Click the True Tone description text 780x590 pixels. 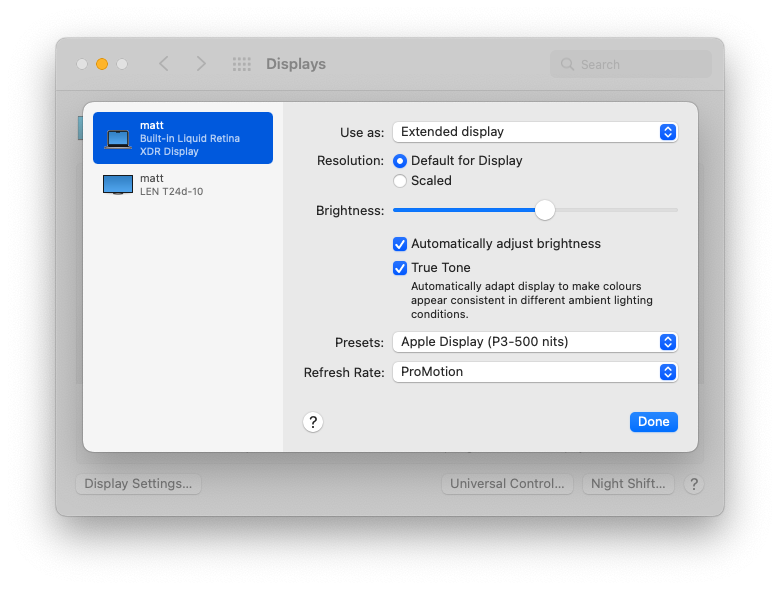532,300
